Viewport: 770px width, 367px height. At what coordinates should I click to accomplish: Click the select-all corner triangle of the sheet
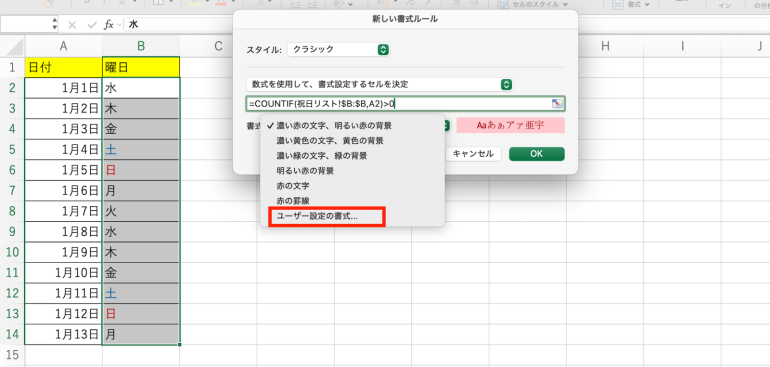pyautogui.click(x=15, y=47)
